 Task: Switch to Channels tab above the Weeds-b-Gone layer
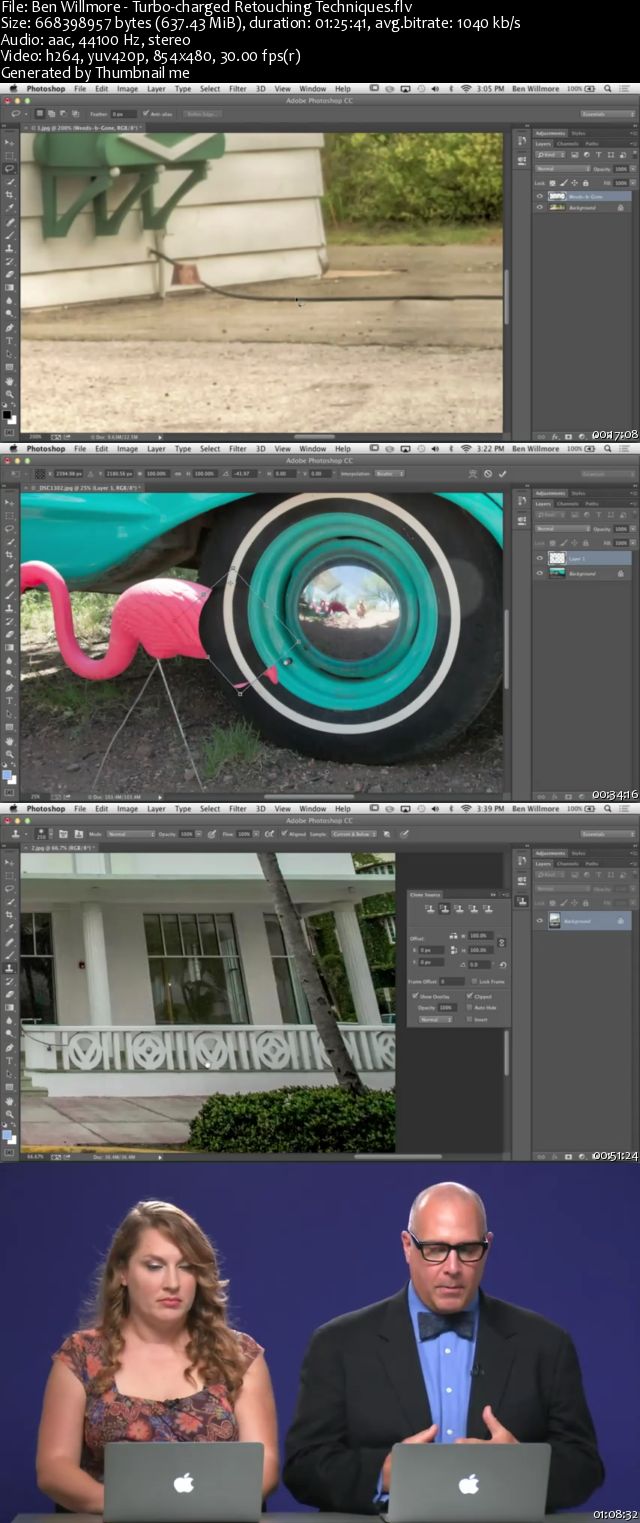pyautogui.click(x=568, y=144)
